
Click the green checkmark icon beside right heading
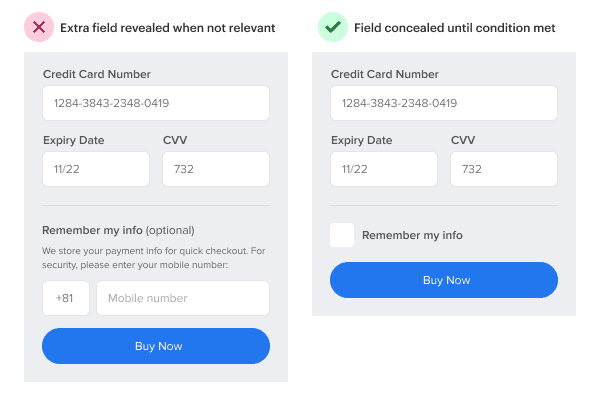[x=332, y=28]
